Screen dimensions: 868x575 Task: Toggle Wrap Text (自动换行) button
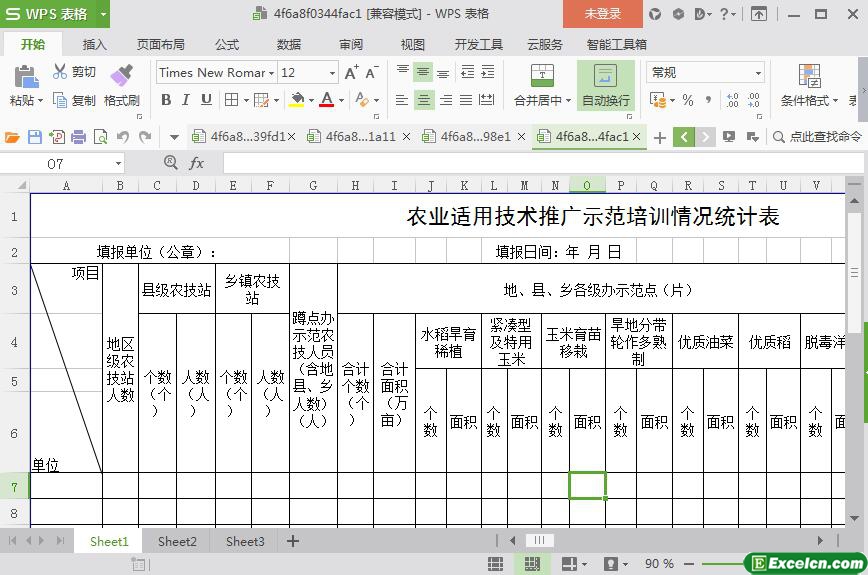pyautogui.click(x=605, y=77)
